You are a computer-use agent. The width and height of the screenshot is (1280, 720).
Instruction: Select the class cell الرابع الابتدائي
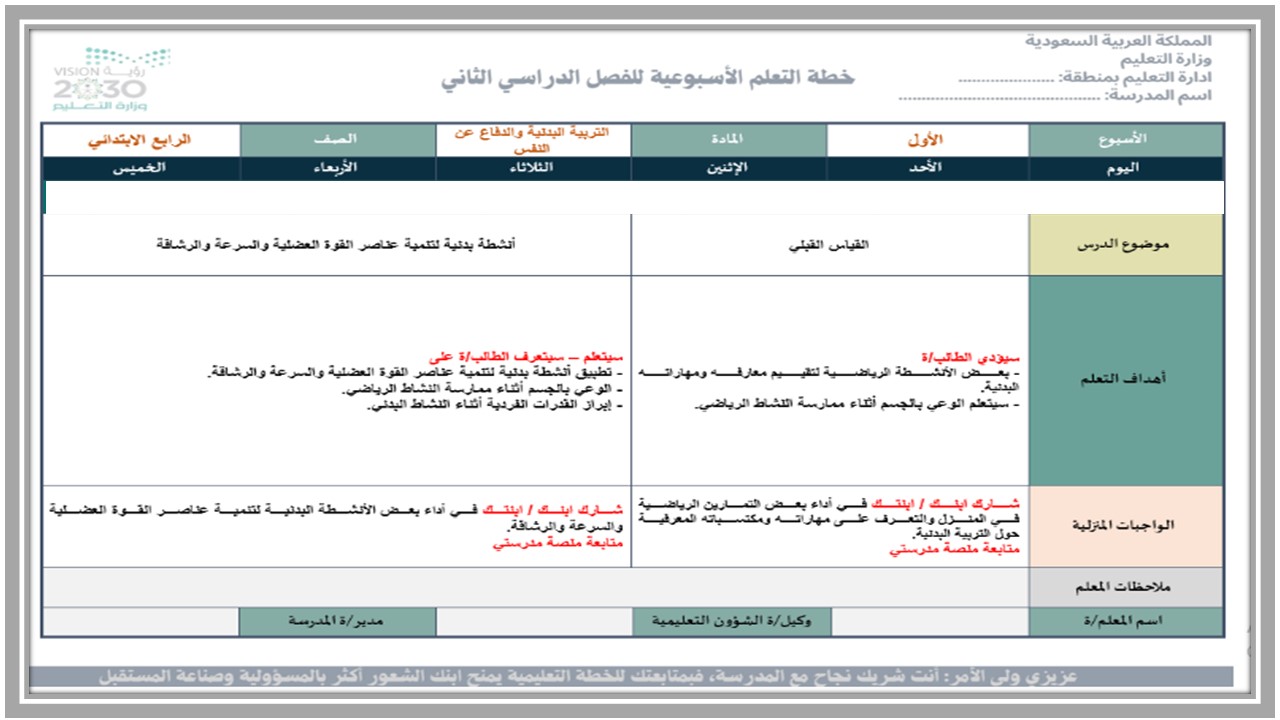(x=140, y=139)
